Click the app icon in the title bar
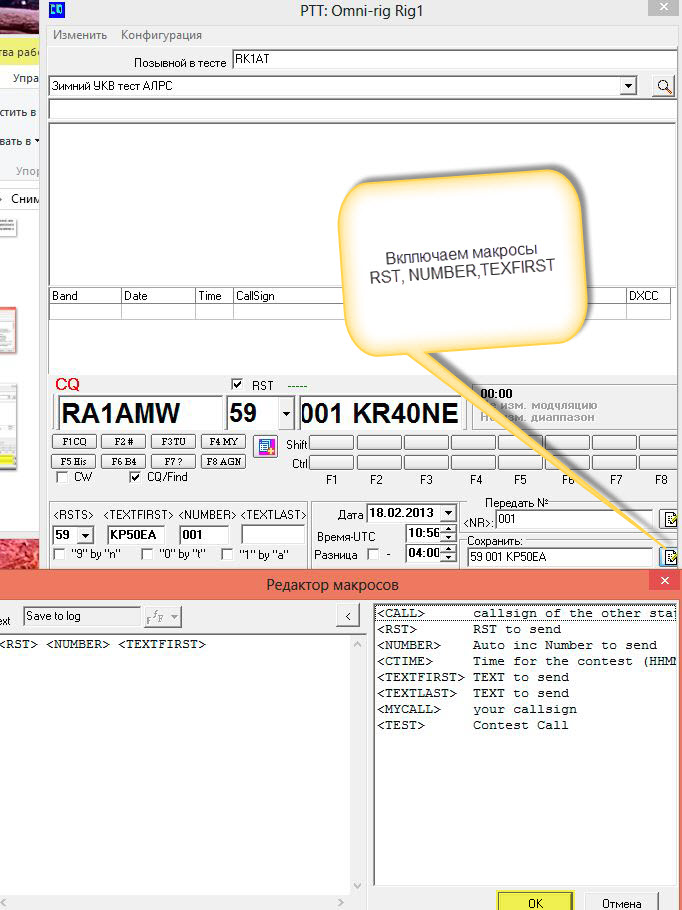The height and width of the screenshot is (910, 682). point(58,11)
